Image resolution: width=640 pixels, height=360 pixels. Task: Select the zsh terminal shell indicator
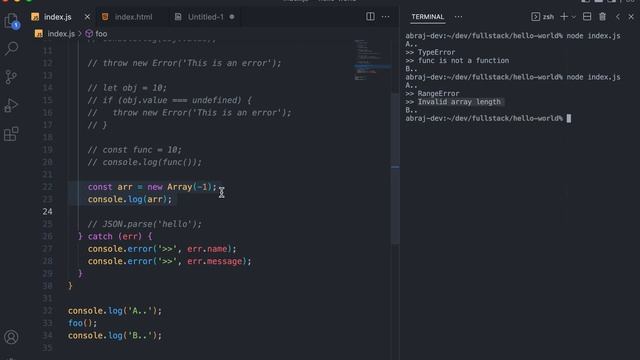click(x=543, y=17)
